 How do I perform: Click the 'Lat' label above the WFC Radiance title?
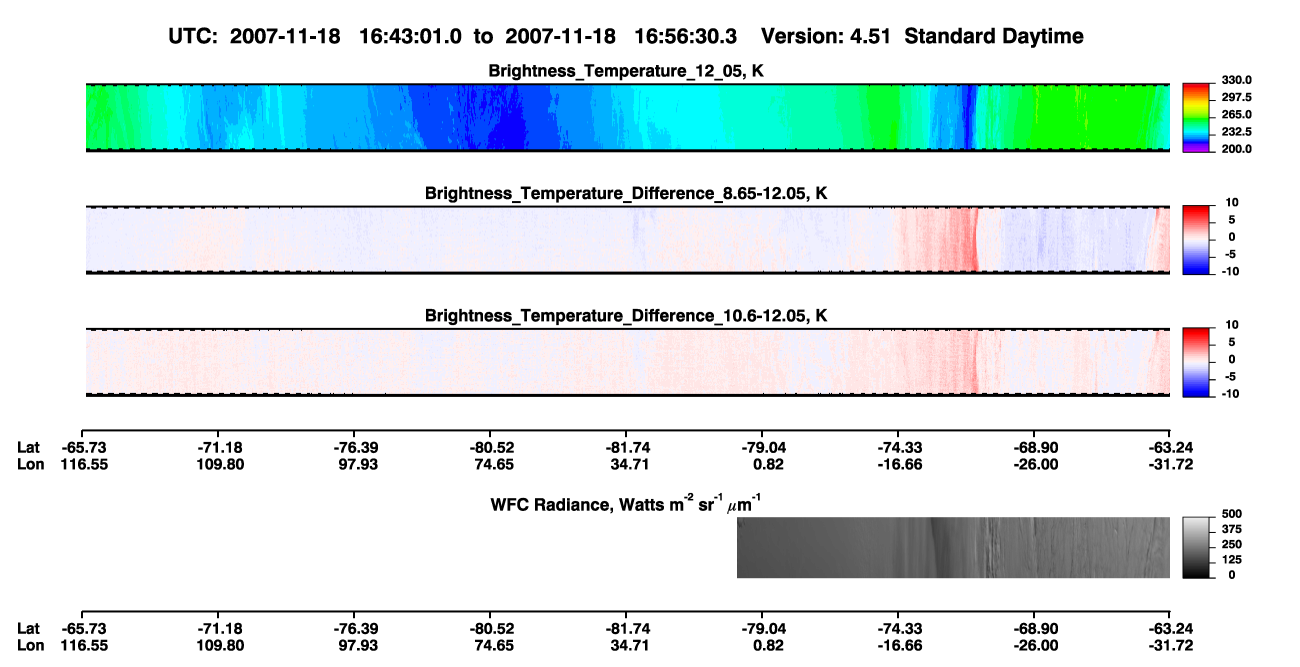coord(28,448)
